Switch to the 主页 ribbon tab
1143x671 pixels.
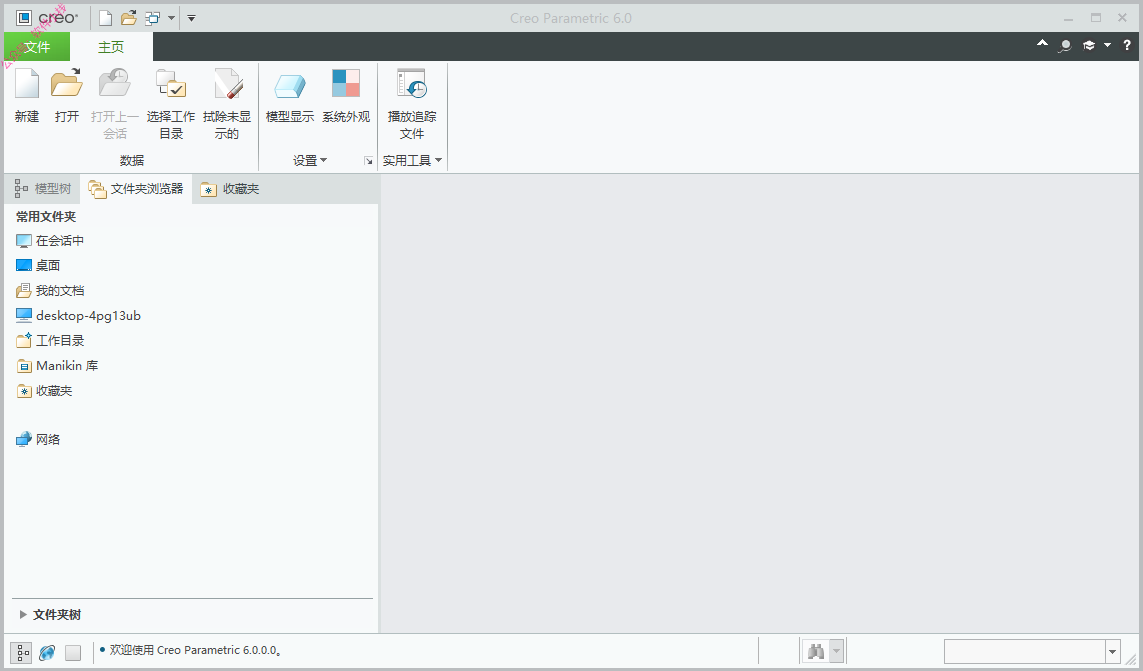click(x=111, y=47)
